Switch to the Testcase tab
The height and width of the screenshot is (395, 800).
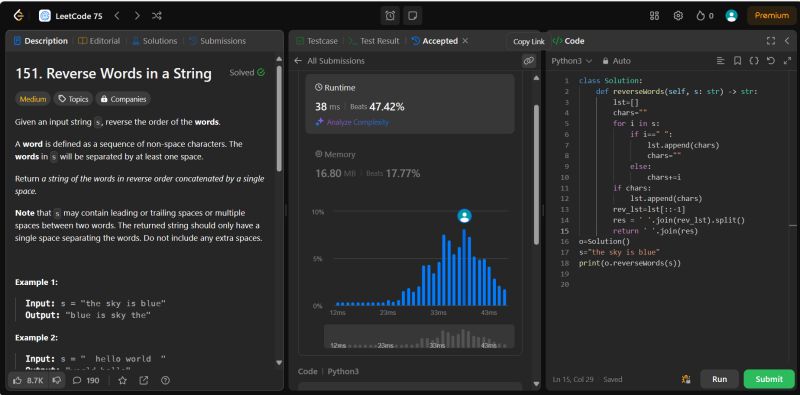[316, 41]
